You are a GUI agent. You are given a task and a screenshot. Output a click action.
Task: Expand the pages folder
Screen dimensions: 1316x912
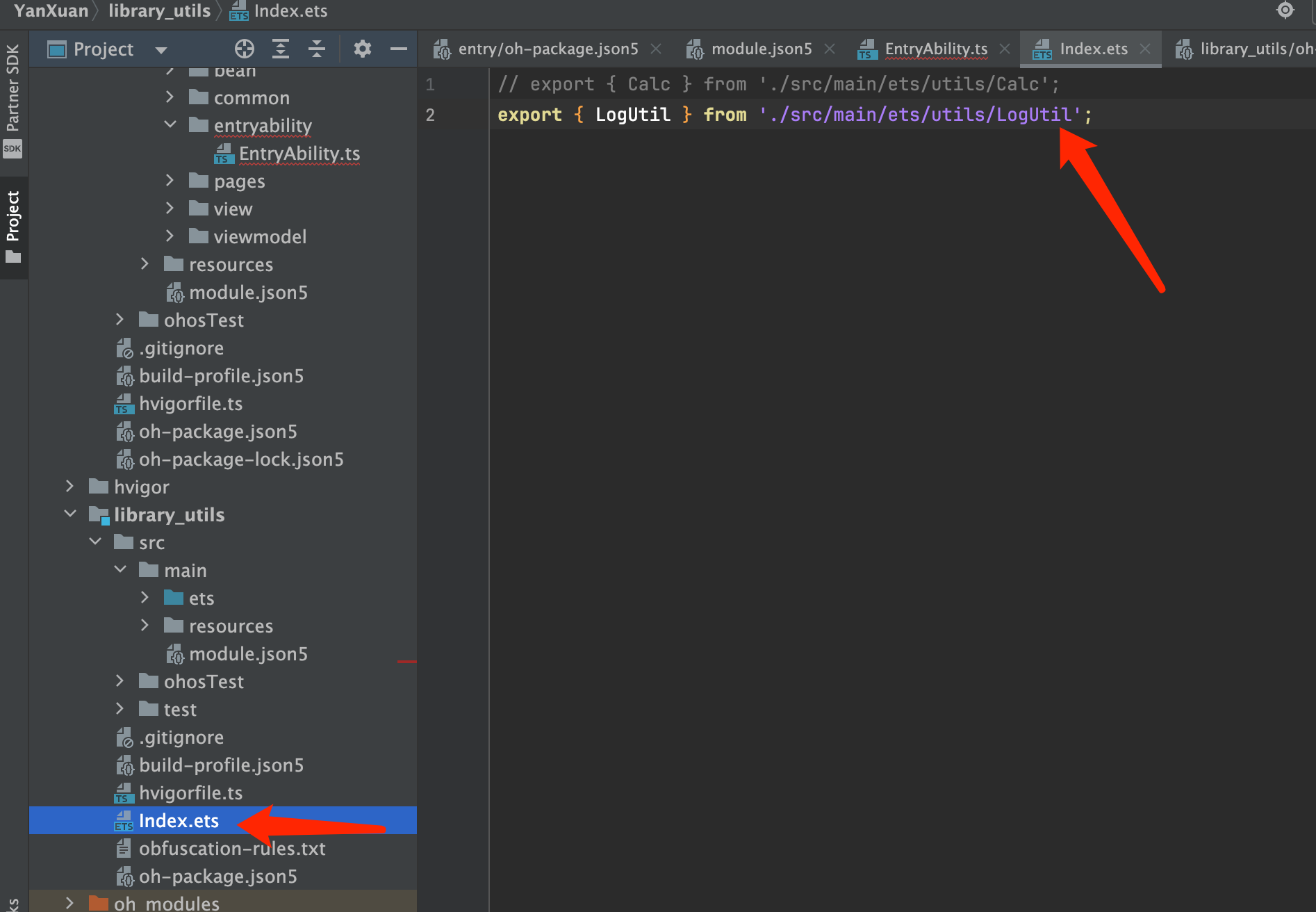(x=170, y=181)
